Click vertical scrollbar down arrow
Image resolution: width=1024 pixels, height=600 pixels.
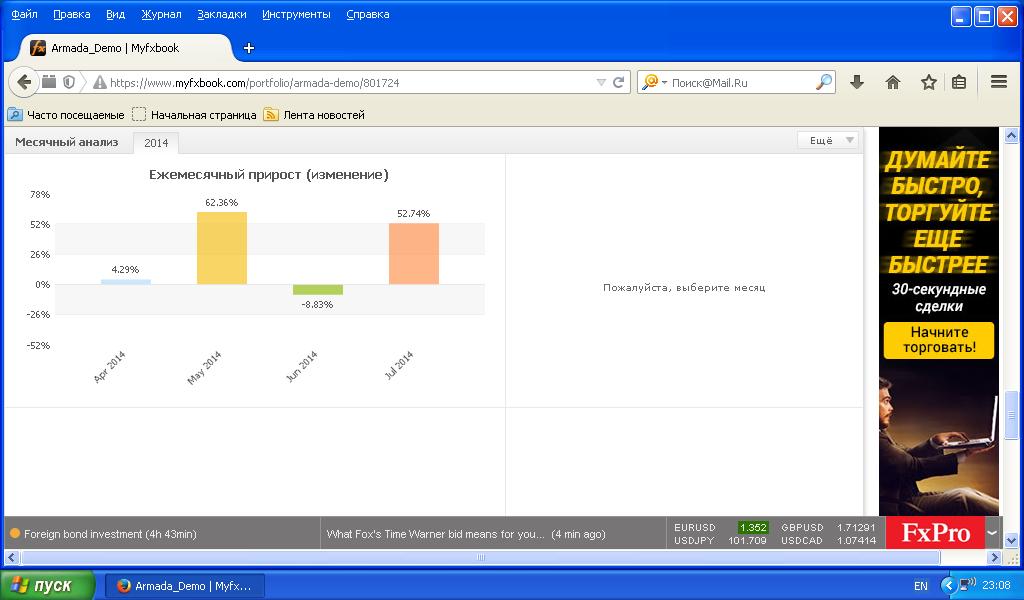pyautogui.click(x=1011, y=541)
